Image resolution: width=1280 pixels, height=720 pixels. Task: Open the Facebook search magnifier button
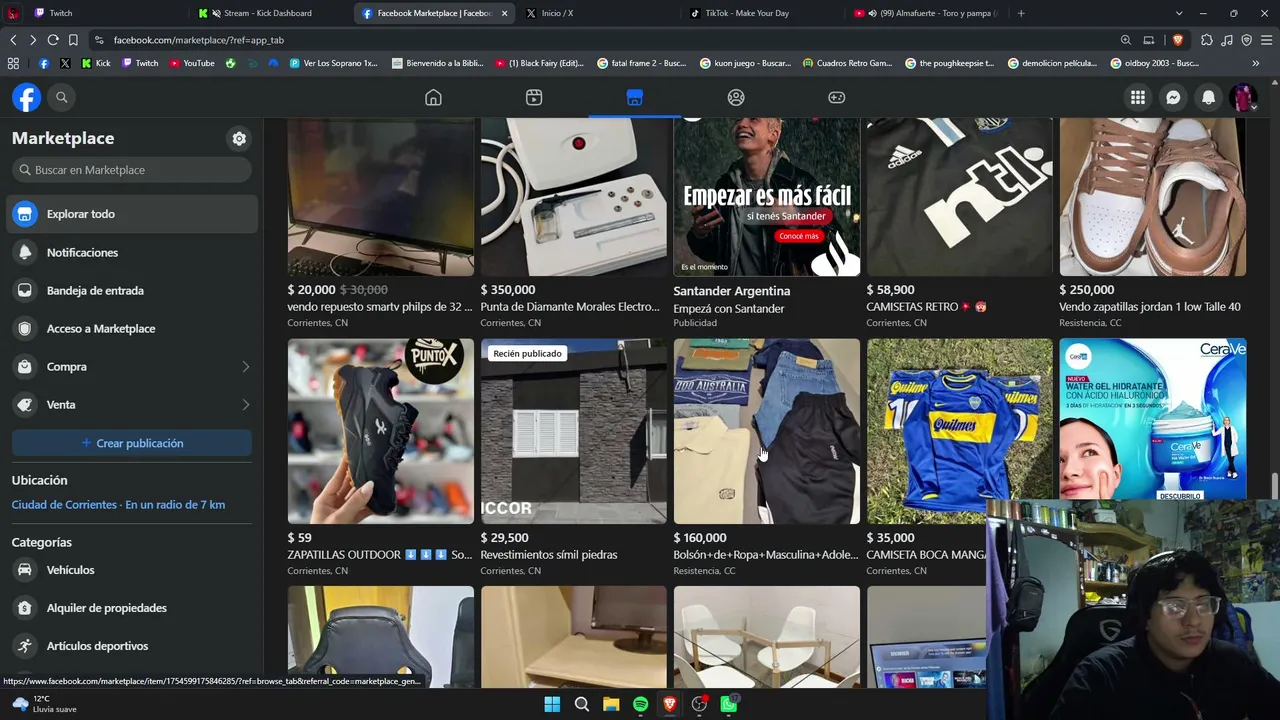61,97
